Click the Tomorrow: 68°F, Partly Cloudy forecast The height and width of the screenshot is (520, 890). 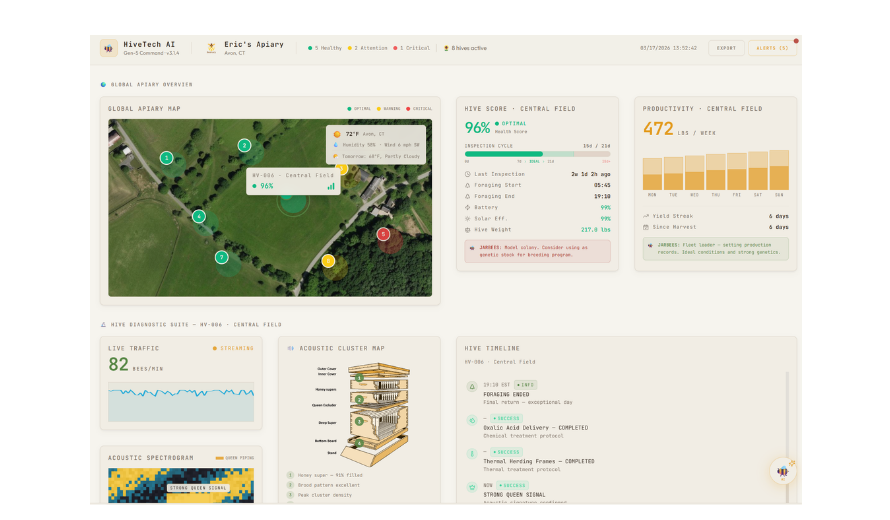[x=380, y=156]
